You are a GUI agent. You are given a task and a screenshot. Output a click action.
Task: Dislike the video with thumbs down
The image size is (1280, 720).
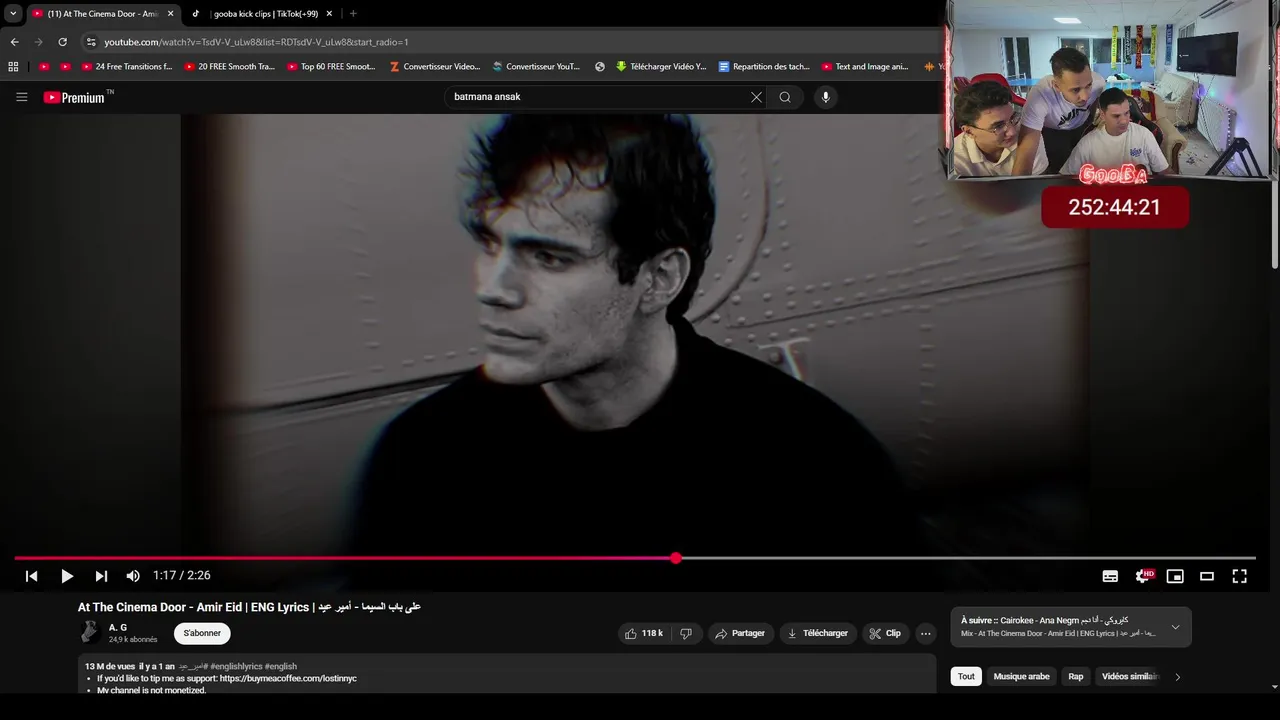click(x=686, y=633)
